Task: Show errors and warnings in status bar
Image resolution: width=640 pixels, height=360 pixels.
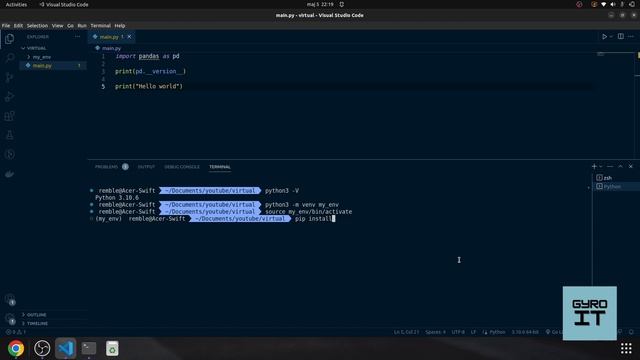Action: 16,332
